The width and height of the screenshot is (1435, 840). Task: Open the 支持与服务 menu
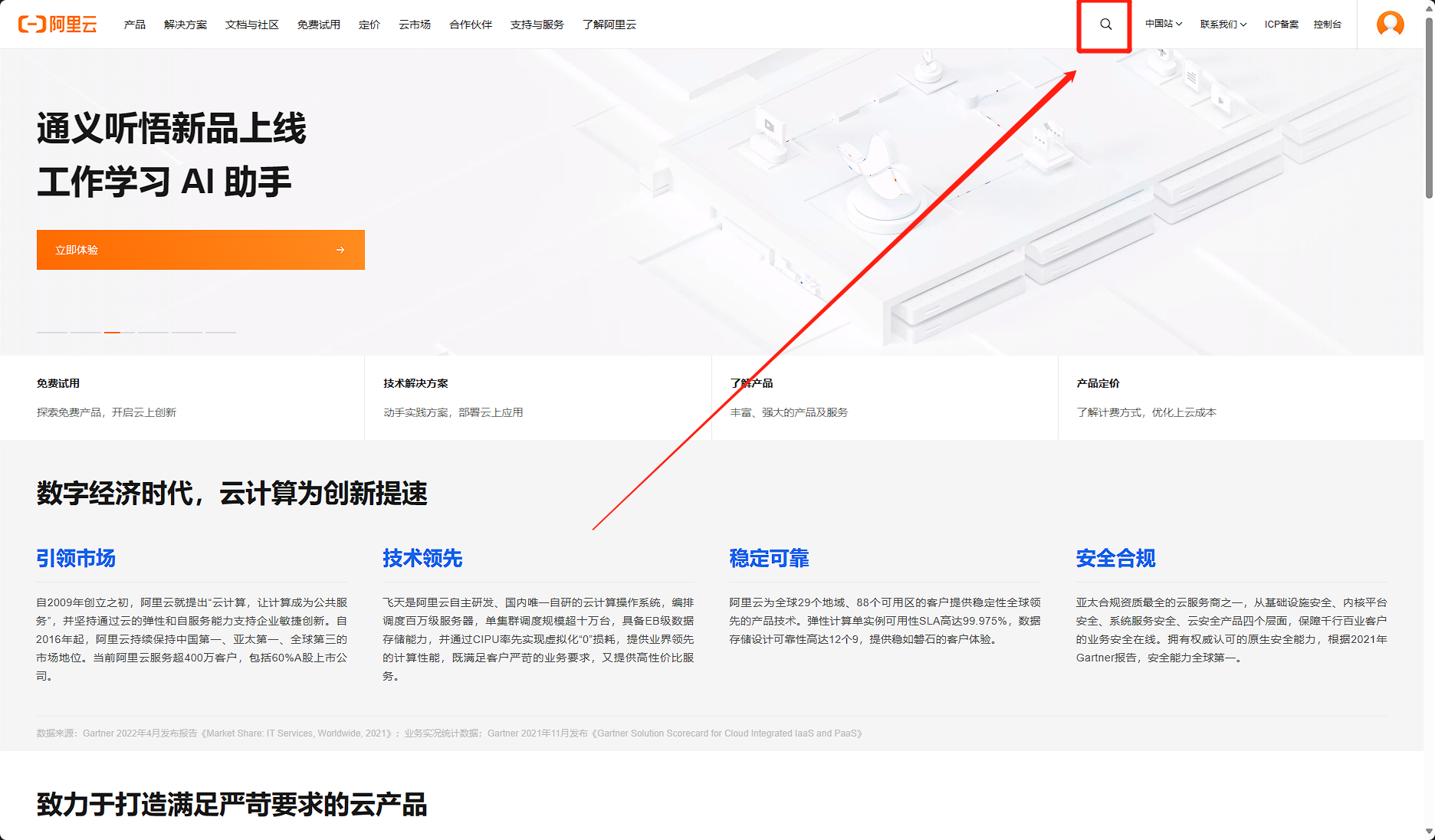click(537, 25)
